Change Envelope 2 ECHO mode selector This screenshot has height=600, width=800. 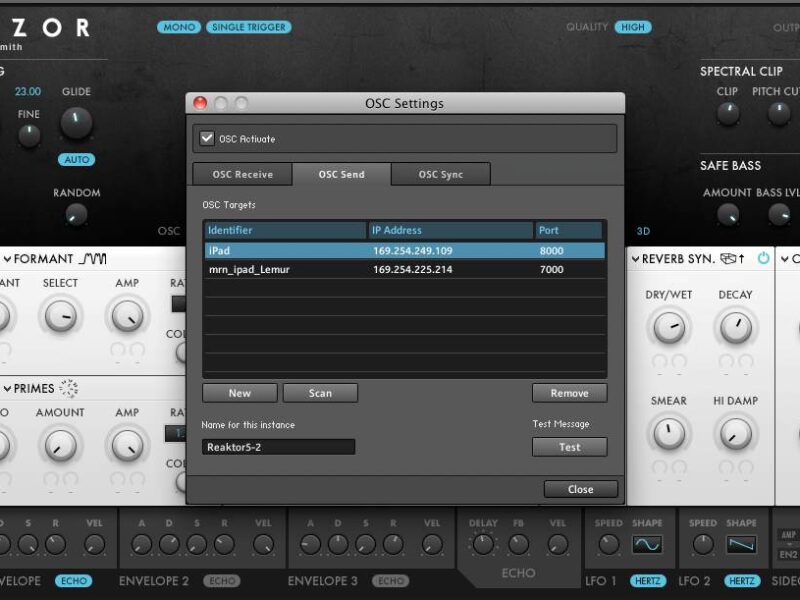[222, 581]
